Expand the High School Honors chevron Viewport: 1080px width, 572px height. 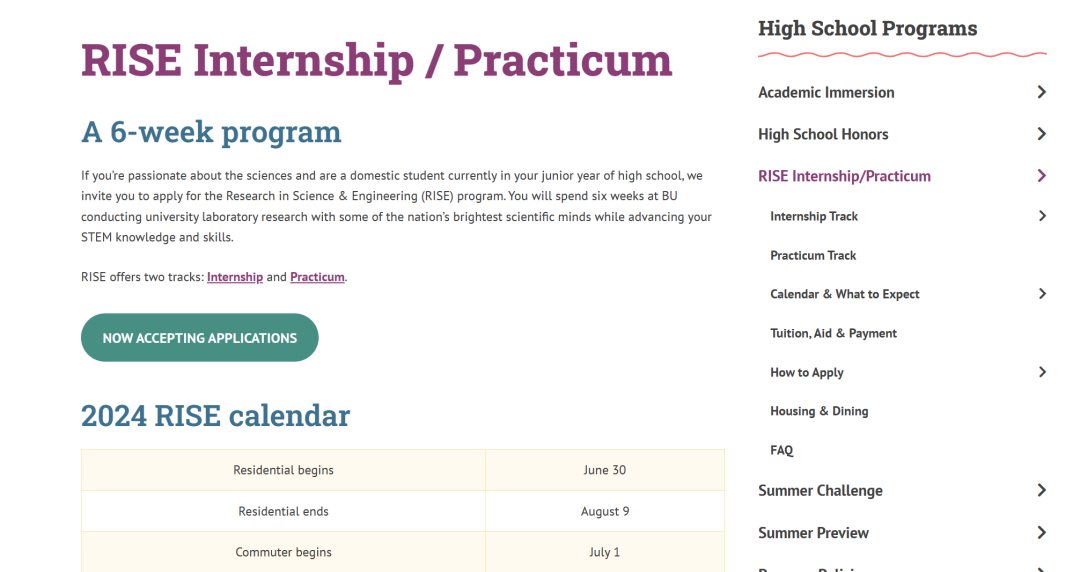click(x=1041, y=134)
